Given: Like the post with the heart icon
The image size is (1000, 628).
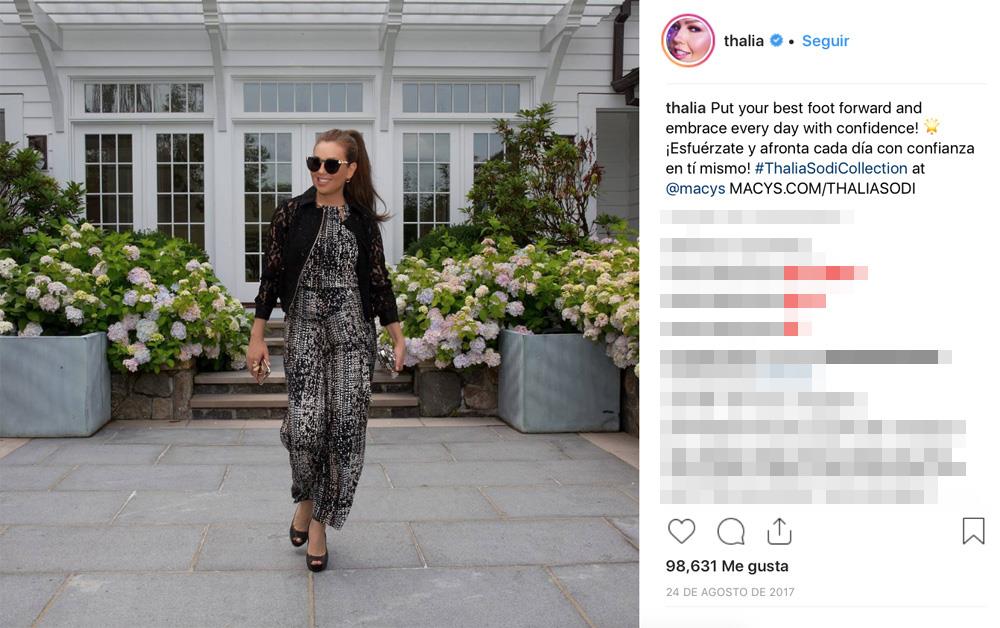Looking at the screenshot, I should [681, 531].
